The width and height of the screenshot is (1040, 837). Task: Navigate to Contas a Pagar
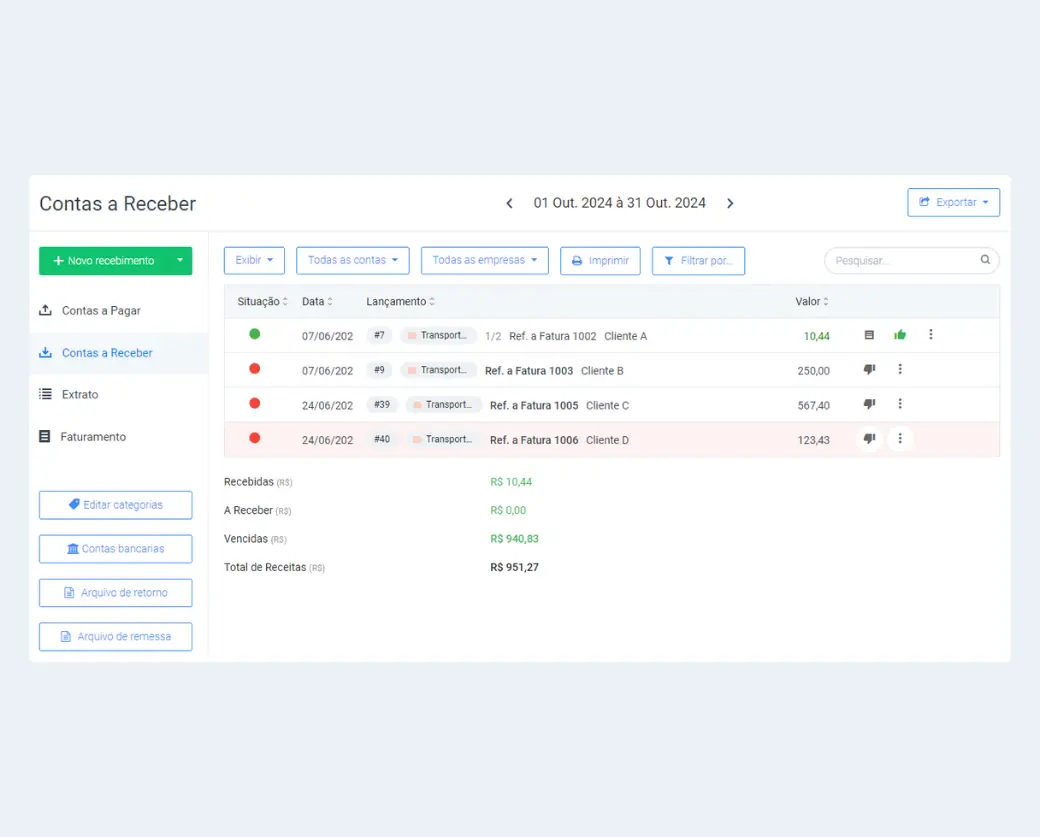click(x=101, y=311)
